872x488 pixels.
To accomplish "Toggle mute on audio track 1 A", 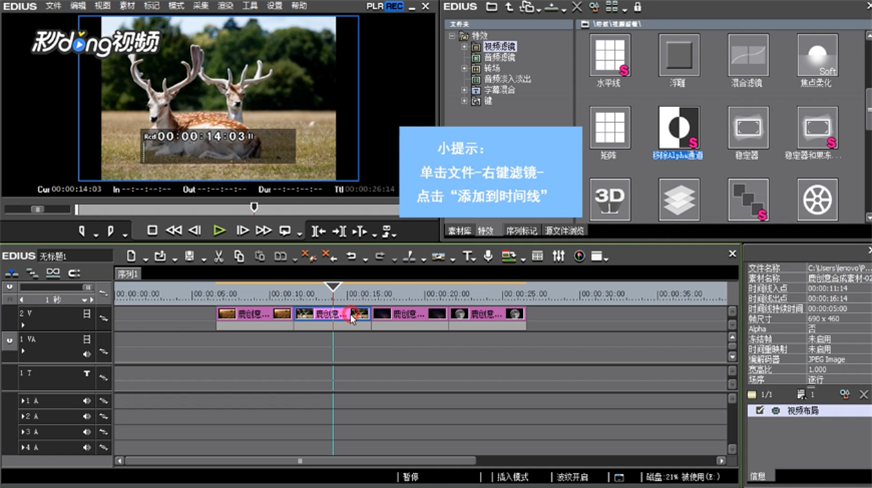I will [x=87, y=401].
